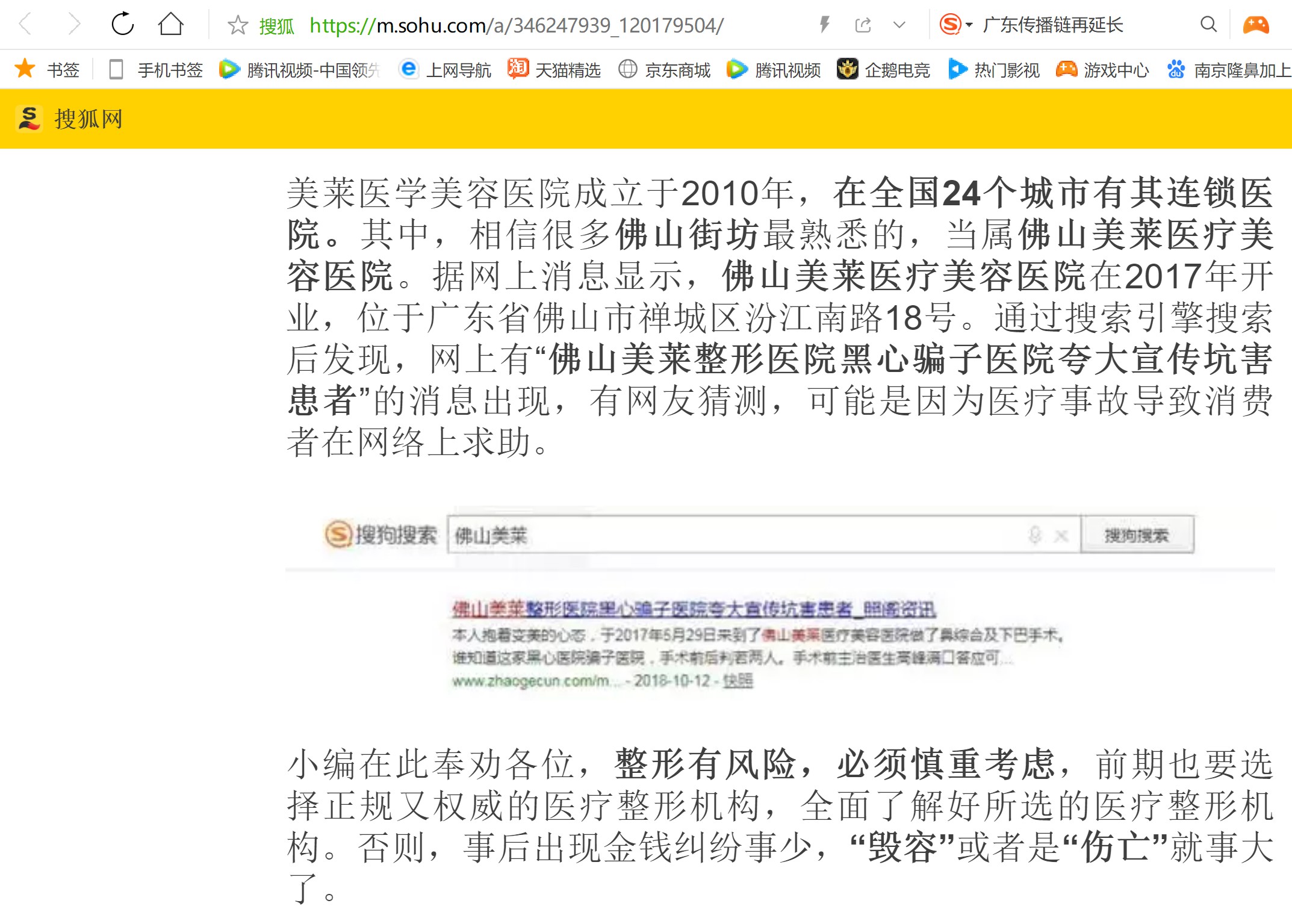Open the game controller icon at top right

point(1256,25)
